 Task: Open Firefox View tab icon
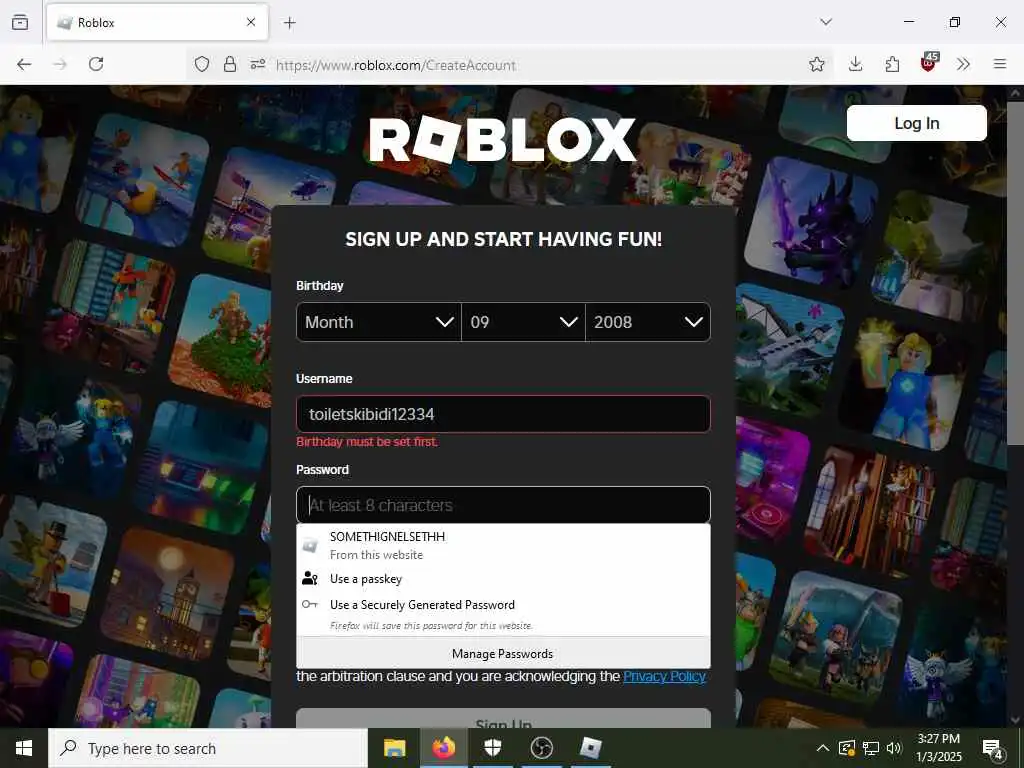pos(20,22)
